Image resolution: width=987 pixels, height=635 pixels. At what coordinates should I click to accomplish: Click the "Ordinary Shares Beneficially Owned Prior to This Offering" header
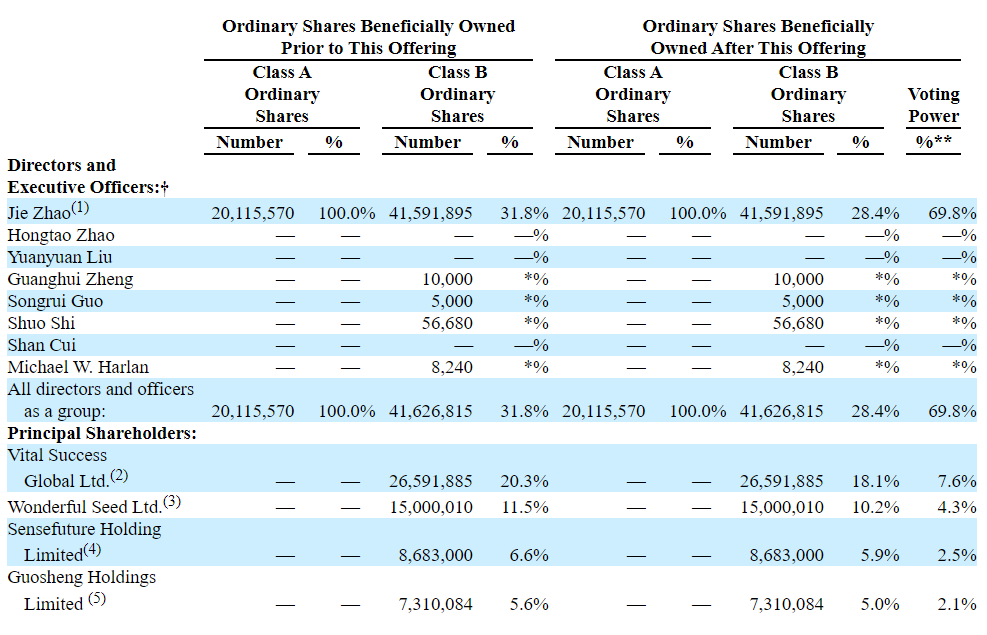pos(368,37)
